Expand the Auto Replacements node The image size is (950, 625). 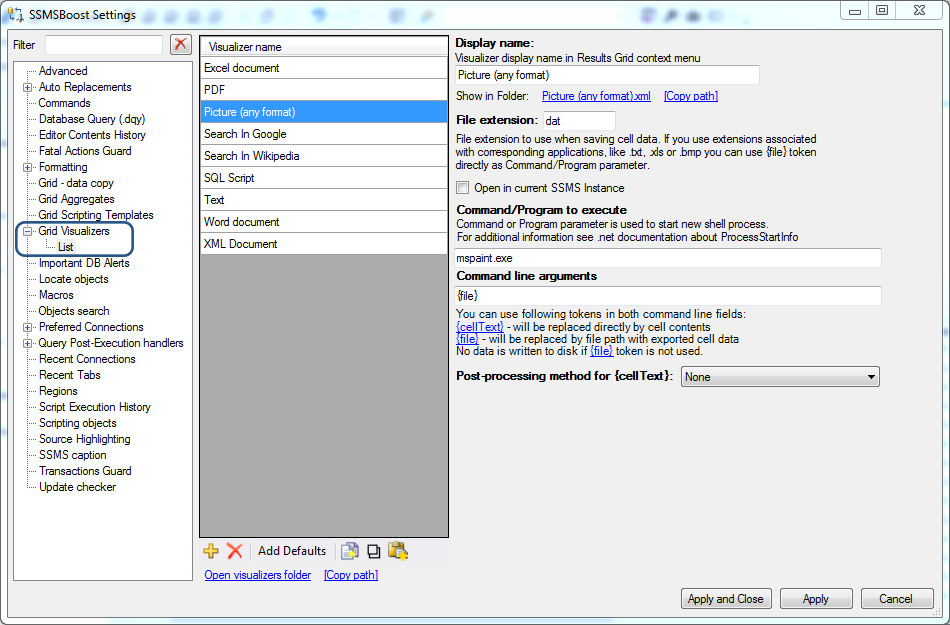(x=27, y=87)
